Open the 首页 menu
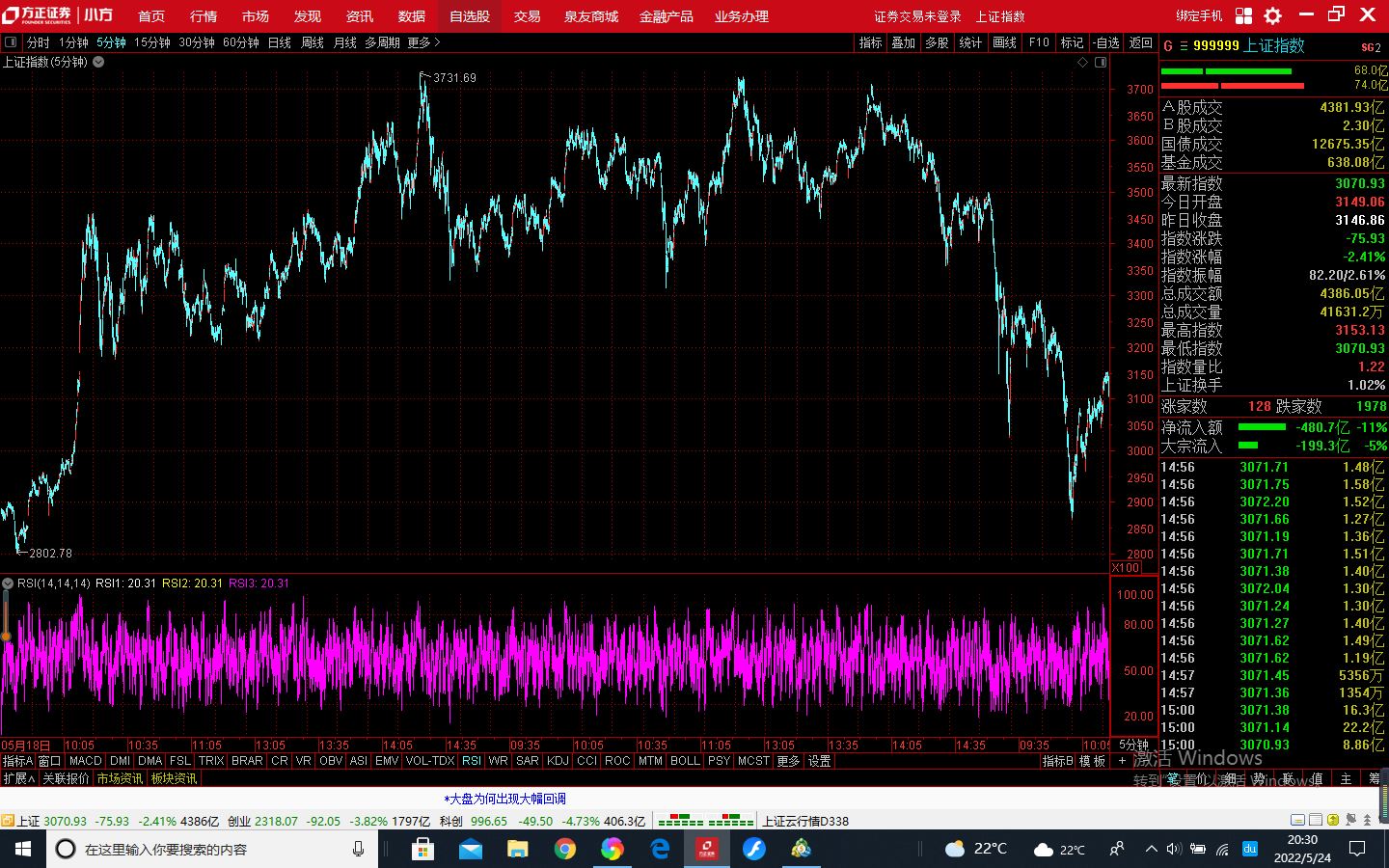Screen dimensions: 1389x868 click(151, 16)
